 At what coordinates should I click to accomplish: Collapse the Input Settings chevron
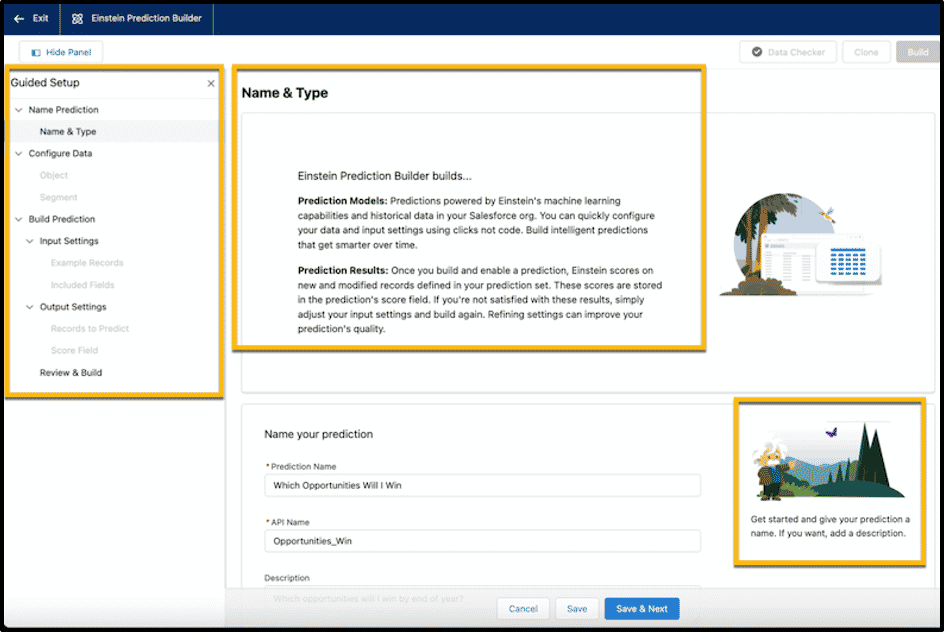click(x=30, y=241)
